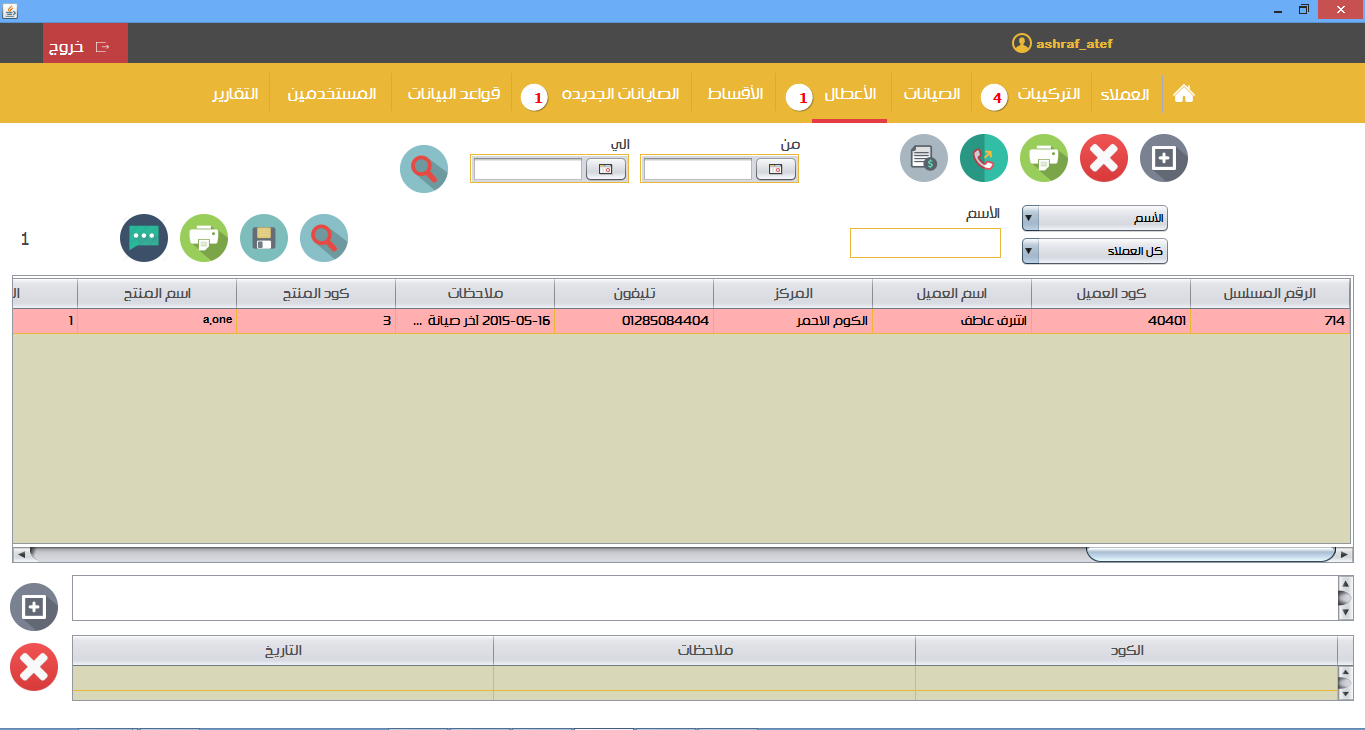Click the red delete X icon in top toolbar

point(1104,158)
